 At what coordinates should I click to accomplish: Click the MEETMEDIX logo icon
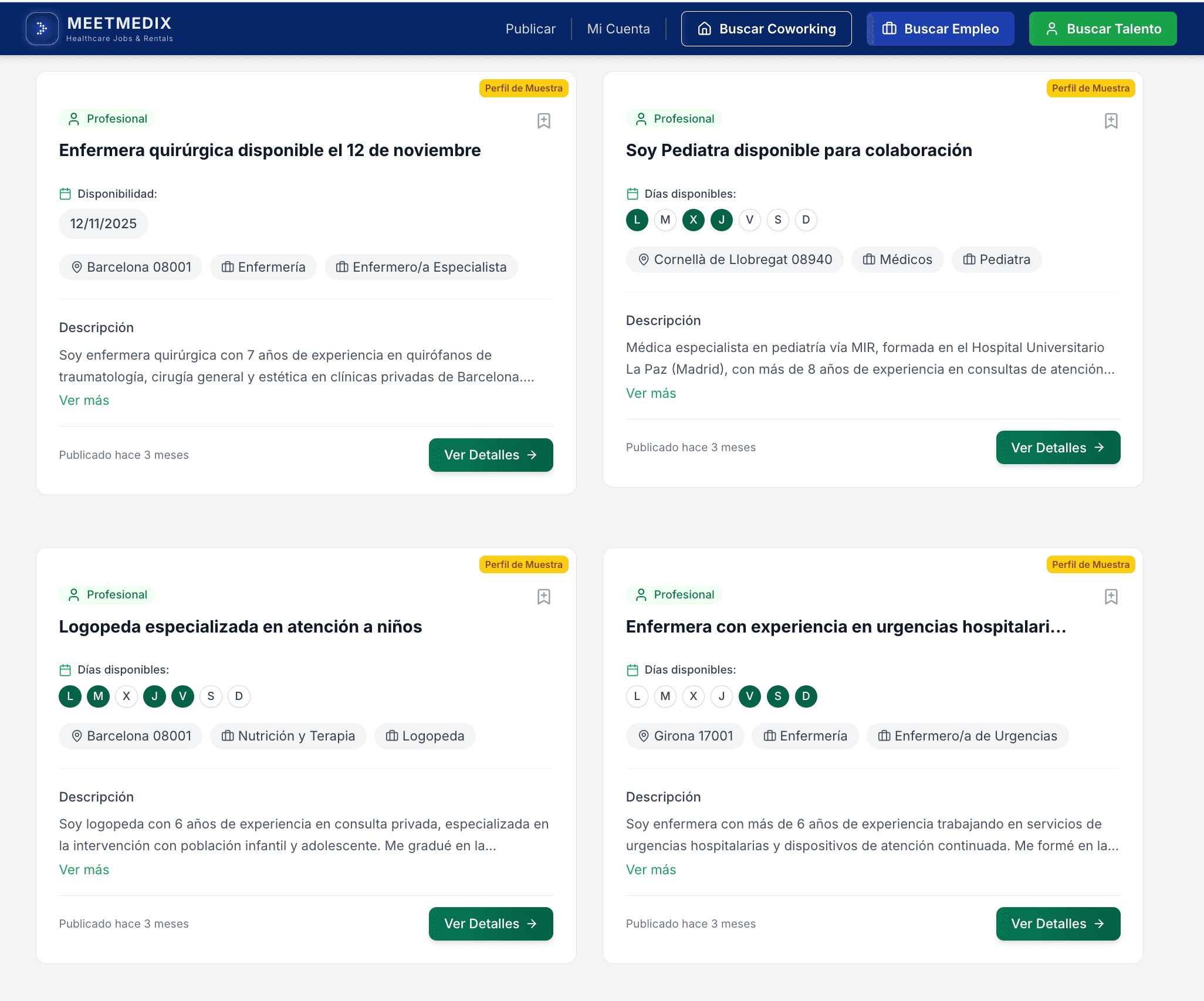[41, 28]
